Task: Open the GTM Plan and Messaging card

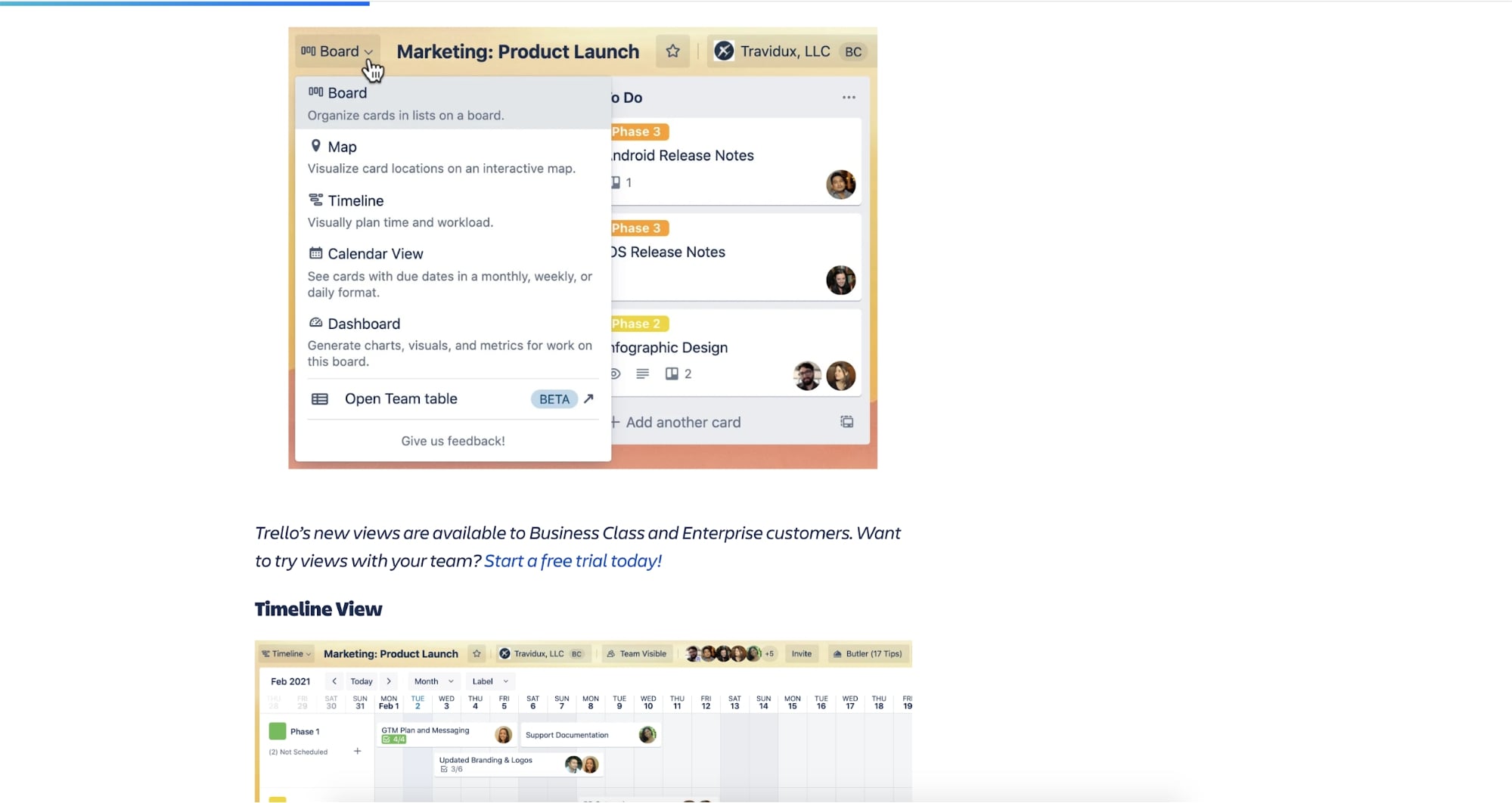Action: pyautogui.click(x=446, y=735)
